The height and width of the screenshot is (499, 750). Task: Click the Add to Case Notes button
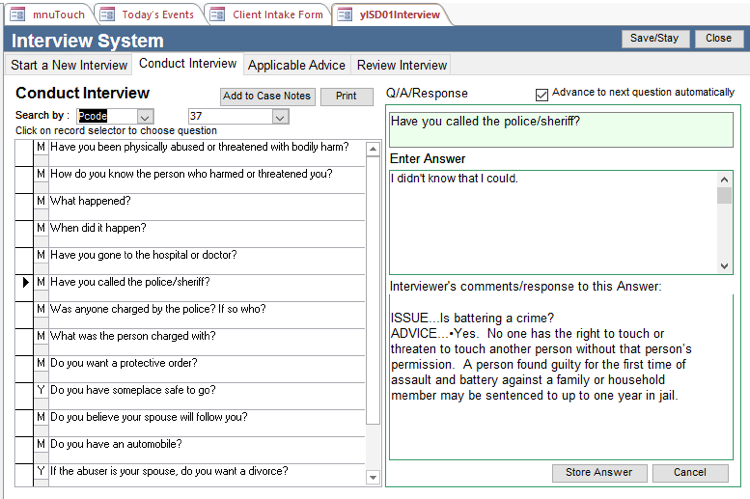tap(267, 97)
